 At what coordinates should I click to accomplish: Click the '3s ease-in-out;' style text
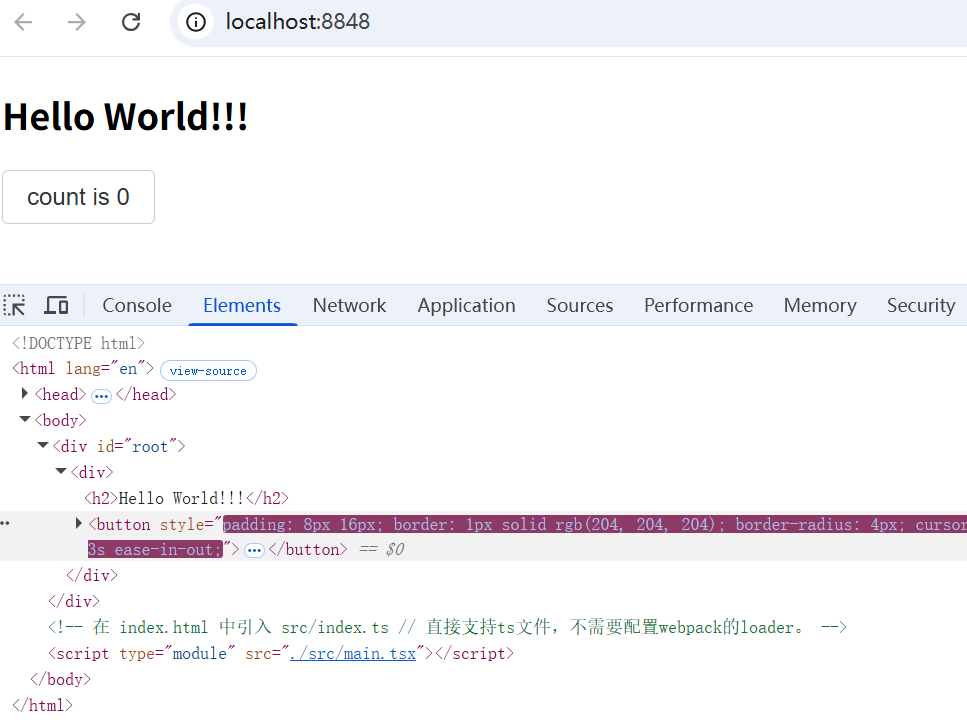click(x=155, y=549)
